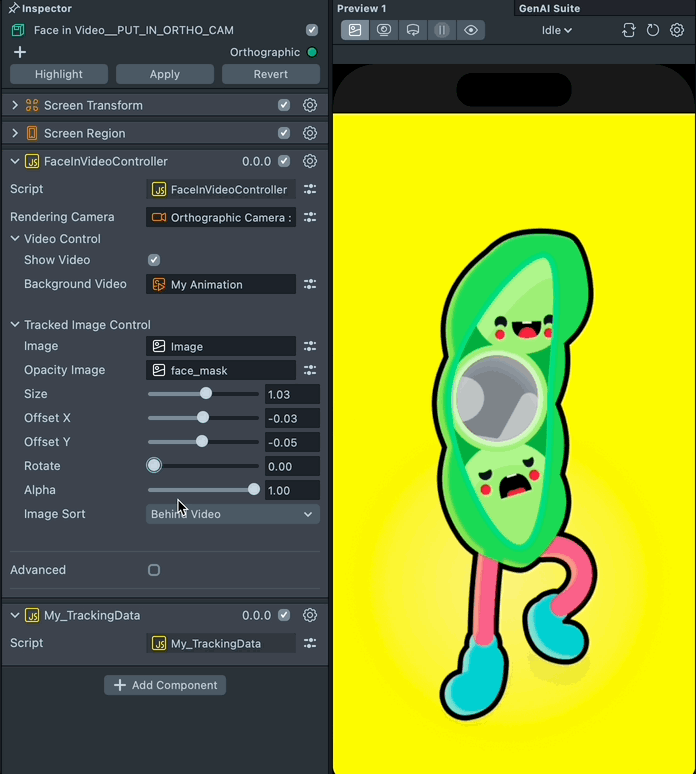Click the Rotate slider handle
696x774 pixels.
pos(154,465)
